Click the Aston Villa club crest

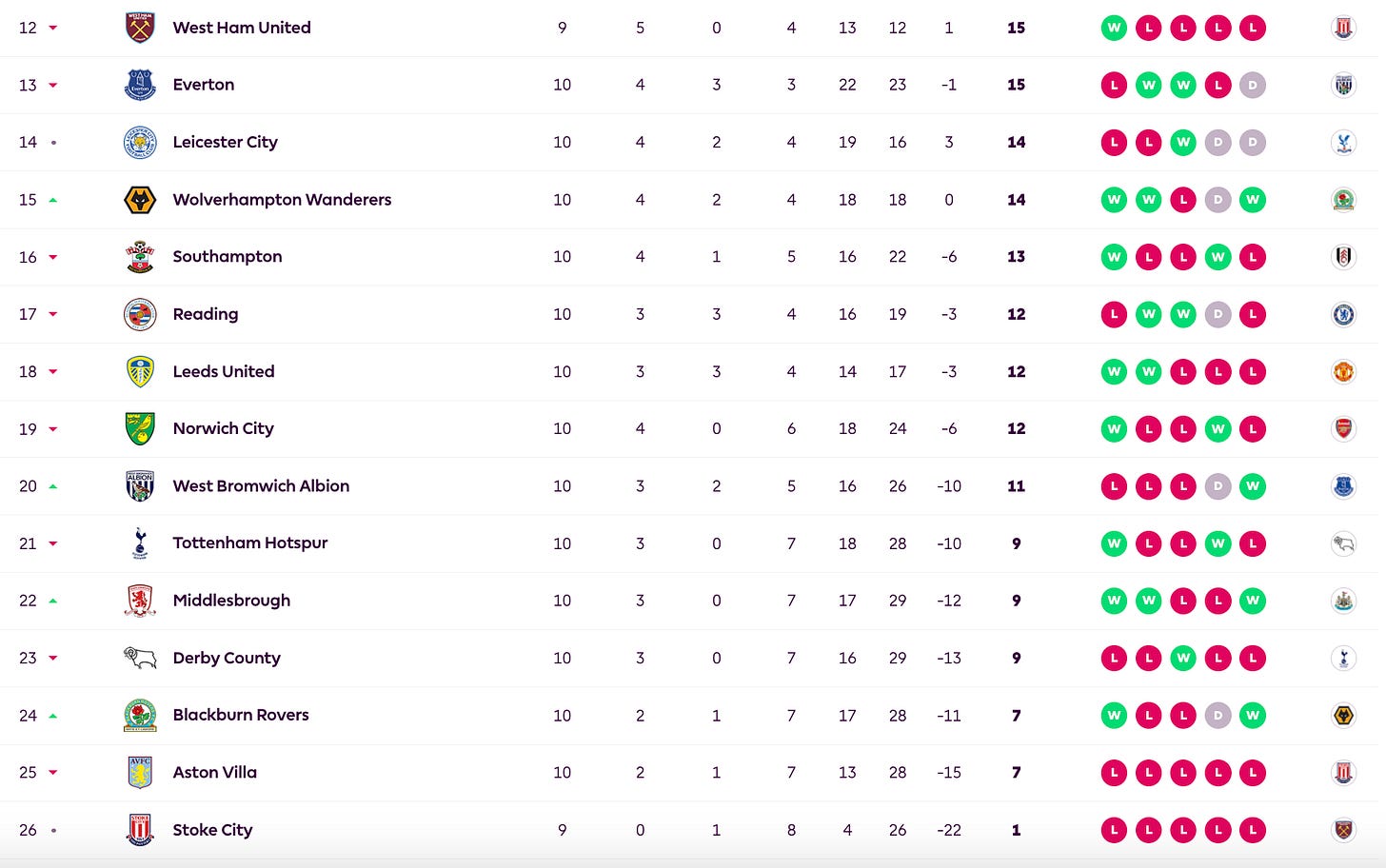(140, 772)
